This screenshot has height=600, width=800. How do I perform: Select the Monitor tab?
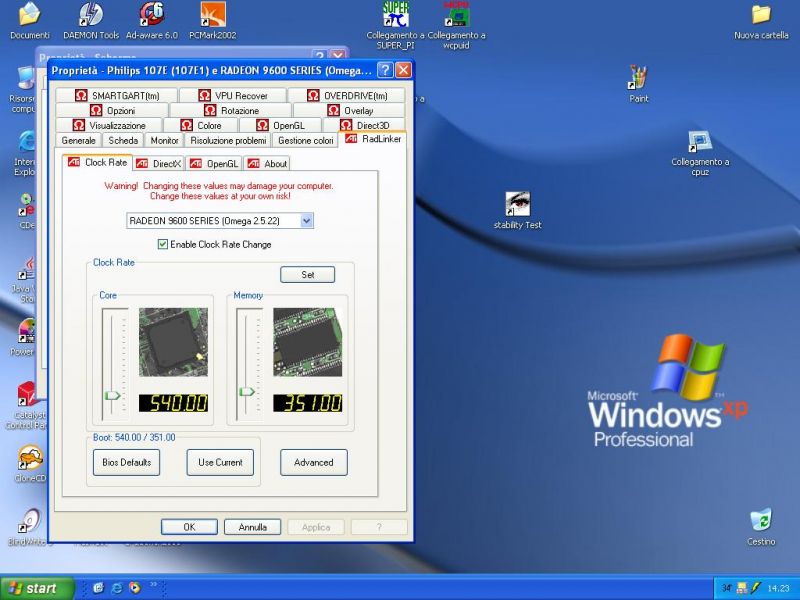coord(164,140)
